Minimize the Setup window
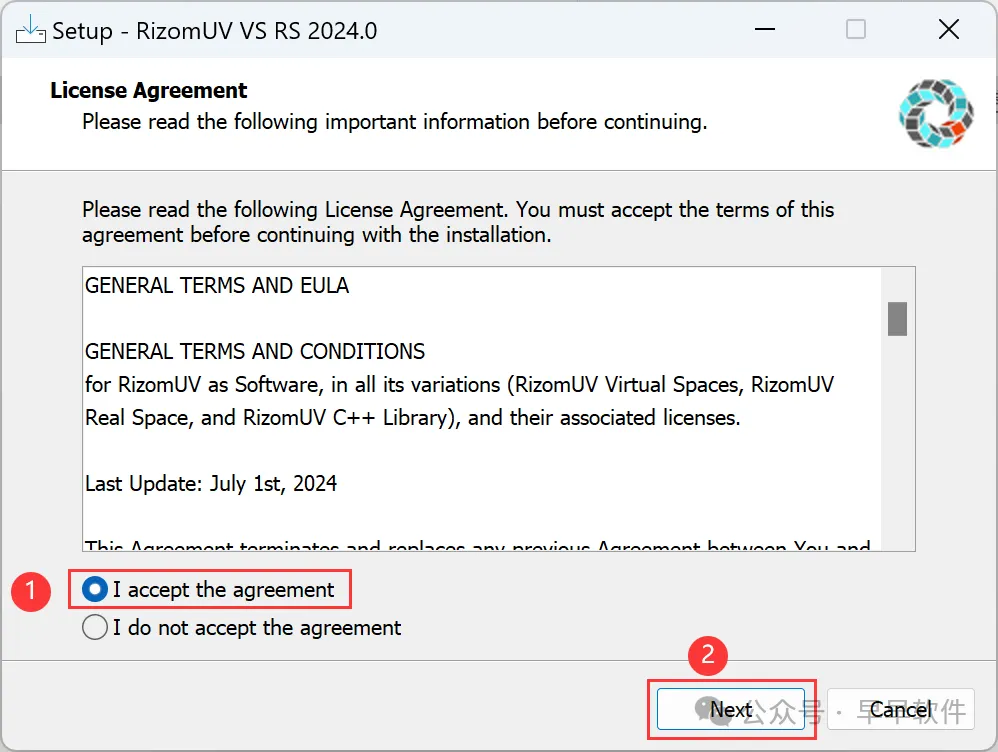This screenshot has width=998, height=752. pyautogui.click(x=765, y=29)
